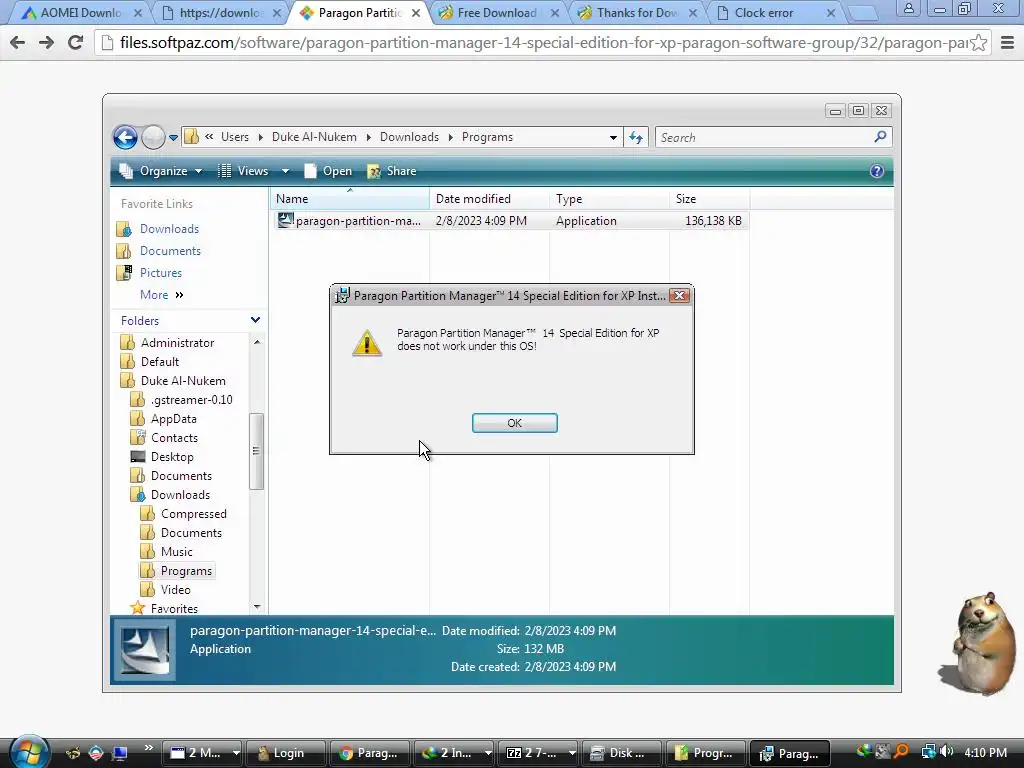Viewport: 1024px width, 768px height.
Task: Select the Duke Al-Nukem folder in tree
Action: tap(183, 381)
